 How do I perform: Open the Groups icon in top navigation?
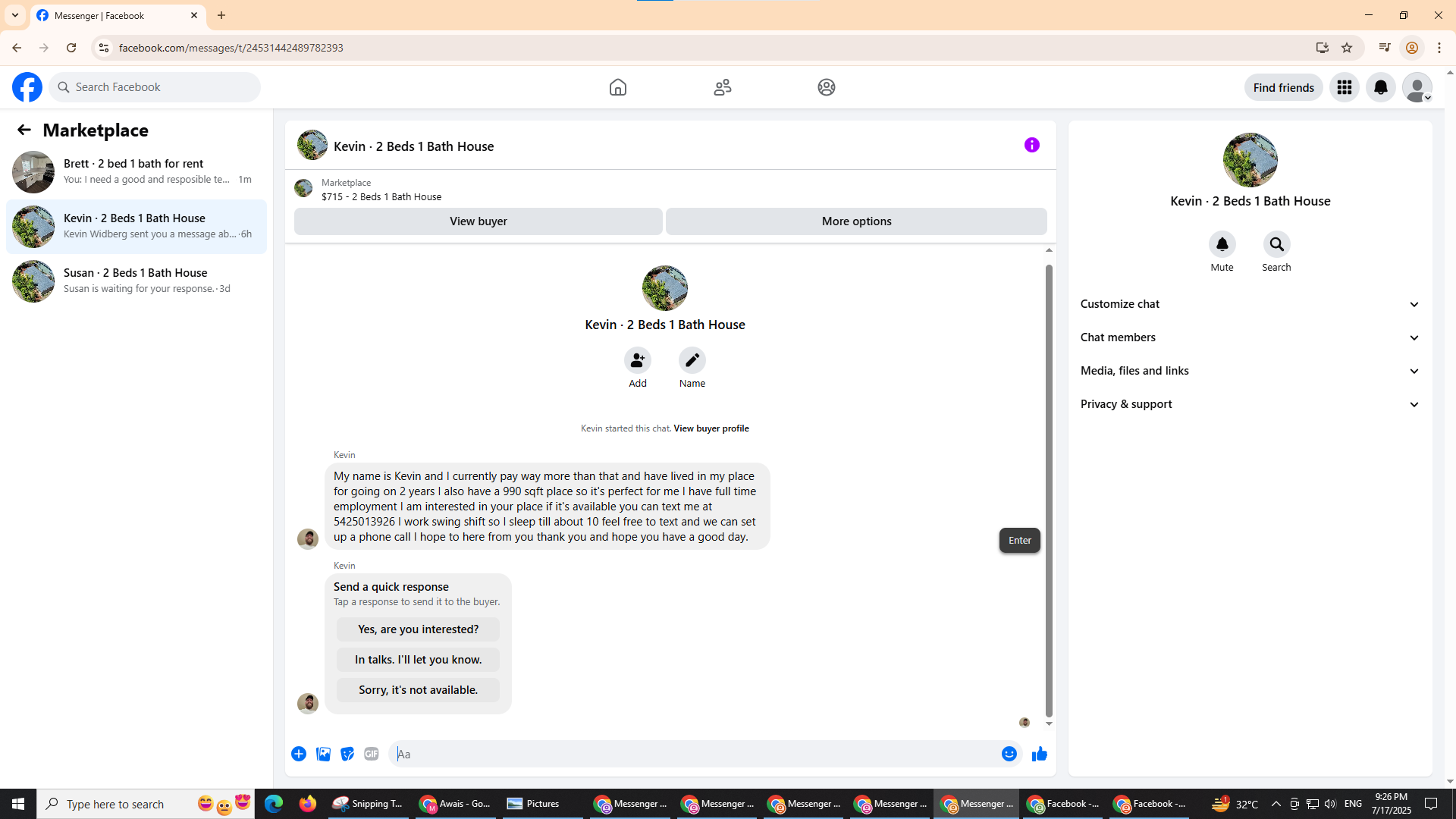(x=827, y=87)
